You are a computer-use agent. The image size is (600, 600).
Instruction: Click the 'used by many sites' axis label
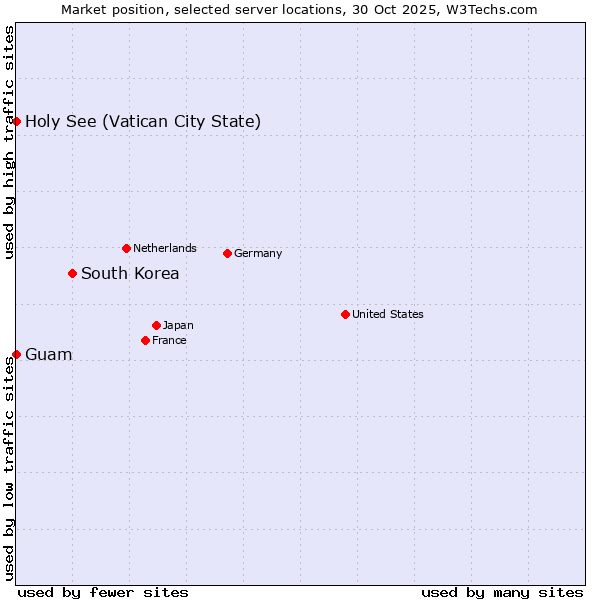click(502, 592)
